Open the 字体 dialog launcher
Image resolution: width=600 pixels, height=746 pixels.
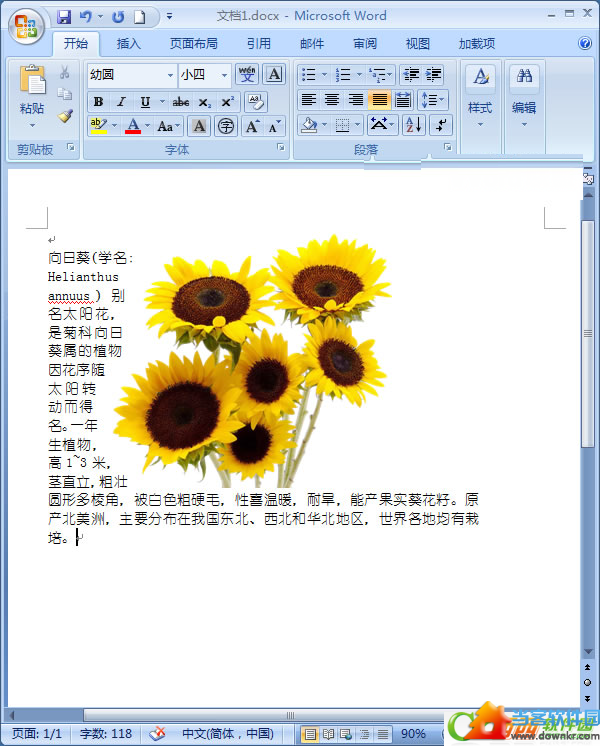click(x=281, y=147)
